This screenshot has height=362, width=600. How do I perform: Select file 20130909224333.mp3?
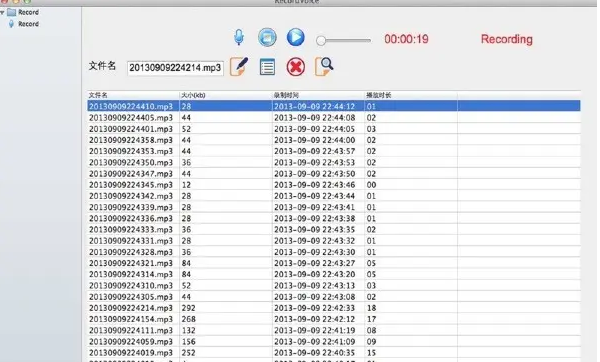point(131,229)
